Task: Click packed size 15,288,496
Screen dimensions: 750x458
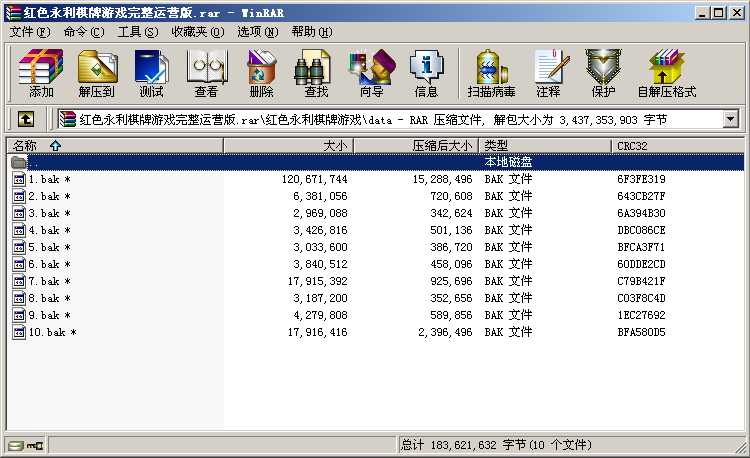Action: pos(442,179)
